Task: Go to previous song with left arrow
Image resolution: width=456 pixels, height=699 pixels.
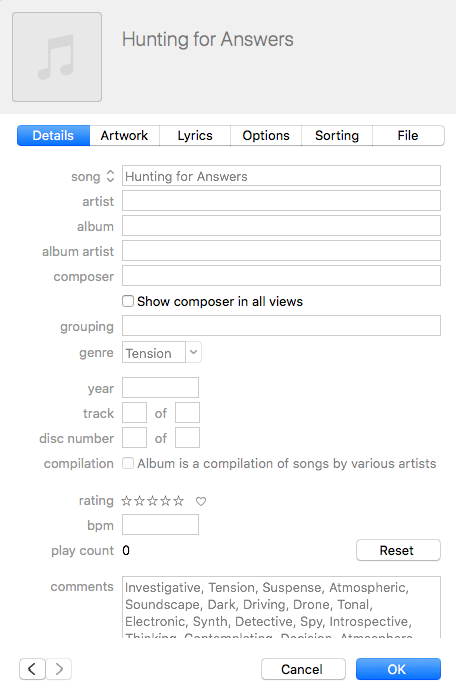Action: point(32,669)
